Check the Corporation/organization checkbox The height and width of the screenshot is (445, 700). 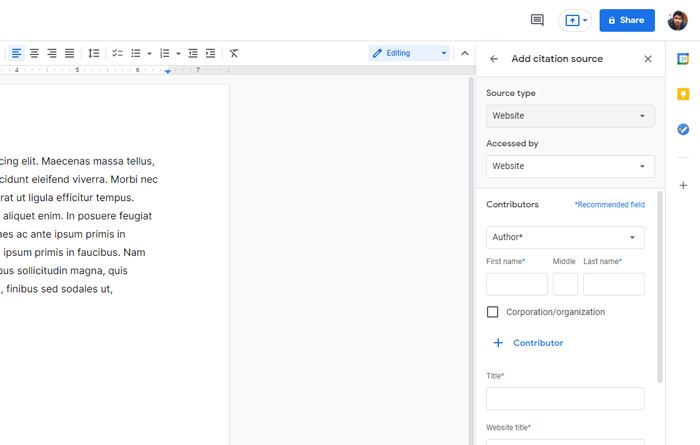pos(492,312)
